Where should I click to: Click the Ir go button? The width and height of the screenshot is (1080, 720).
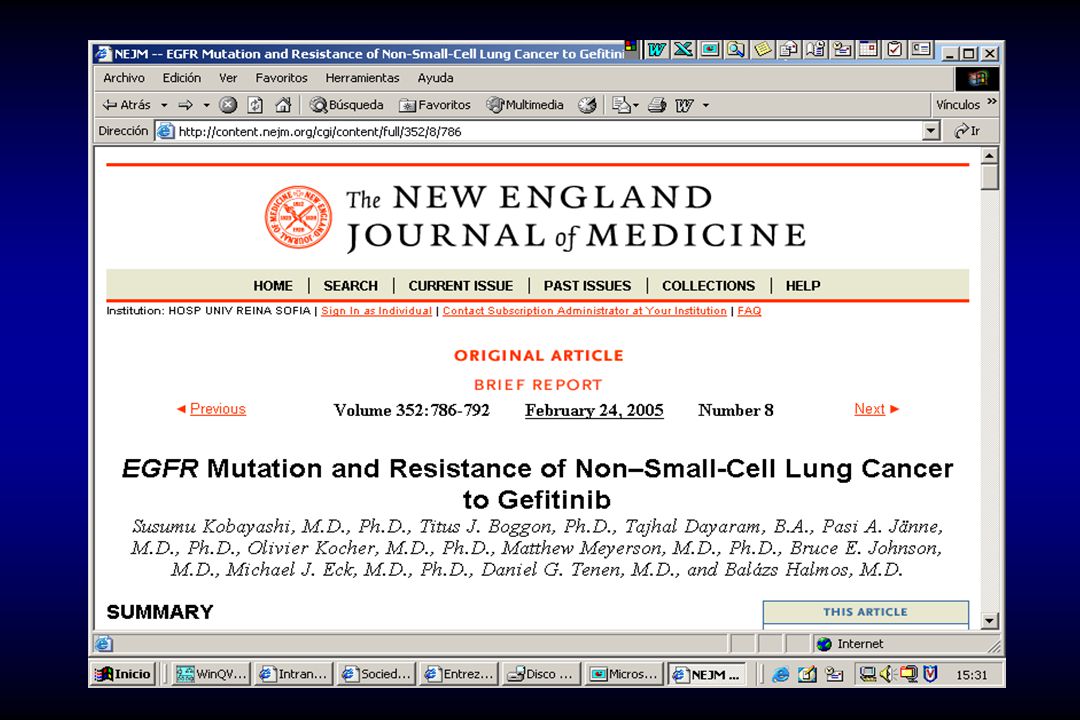click(967, 130)
